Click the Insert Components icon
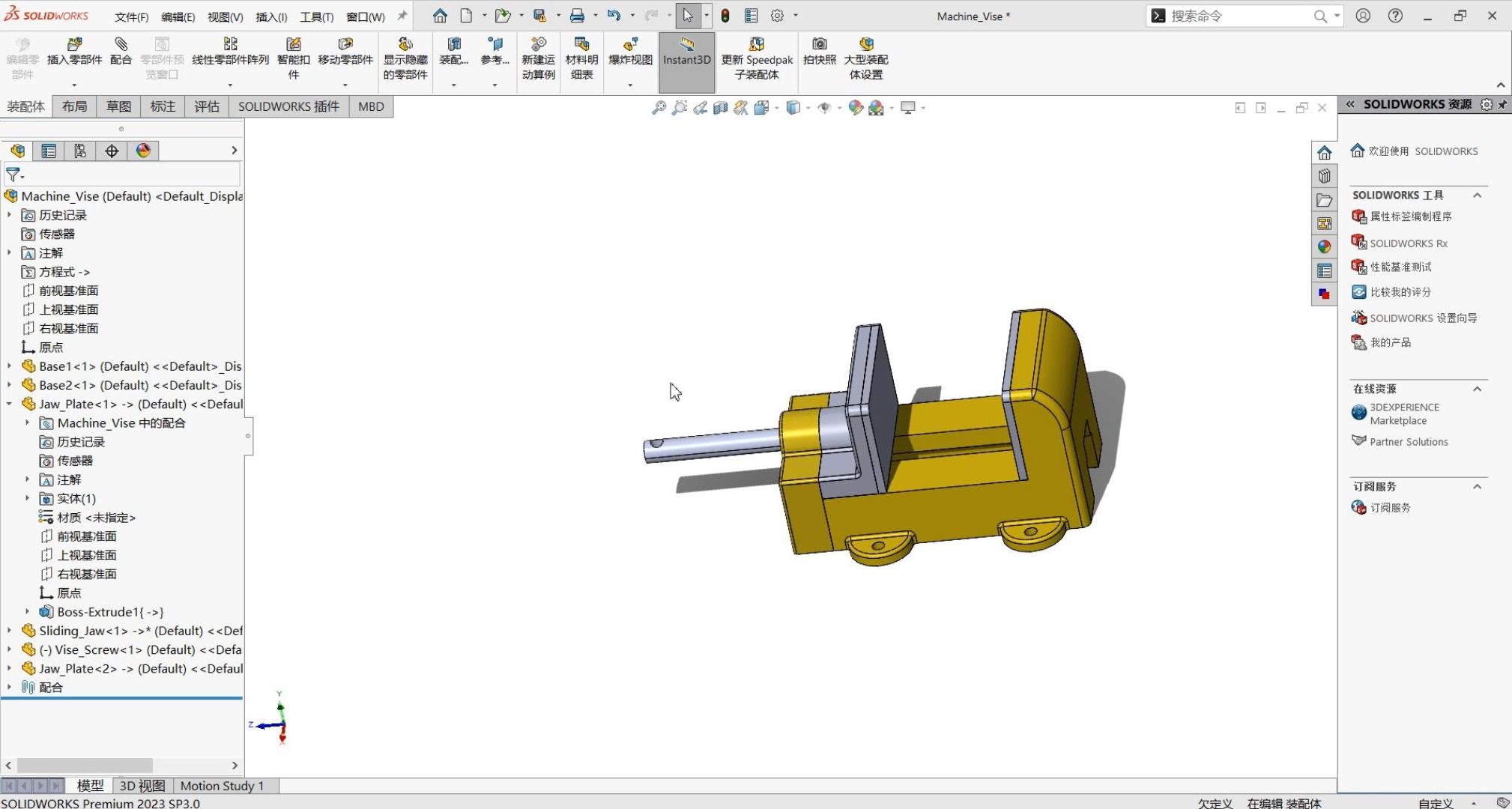The image size is (1512, 809). click(74, 45)
